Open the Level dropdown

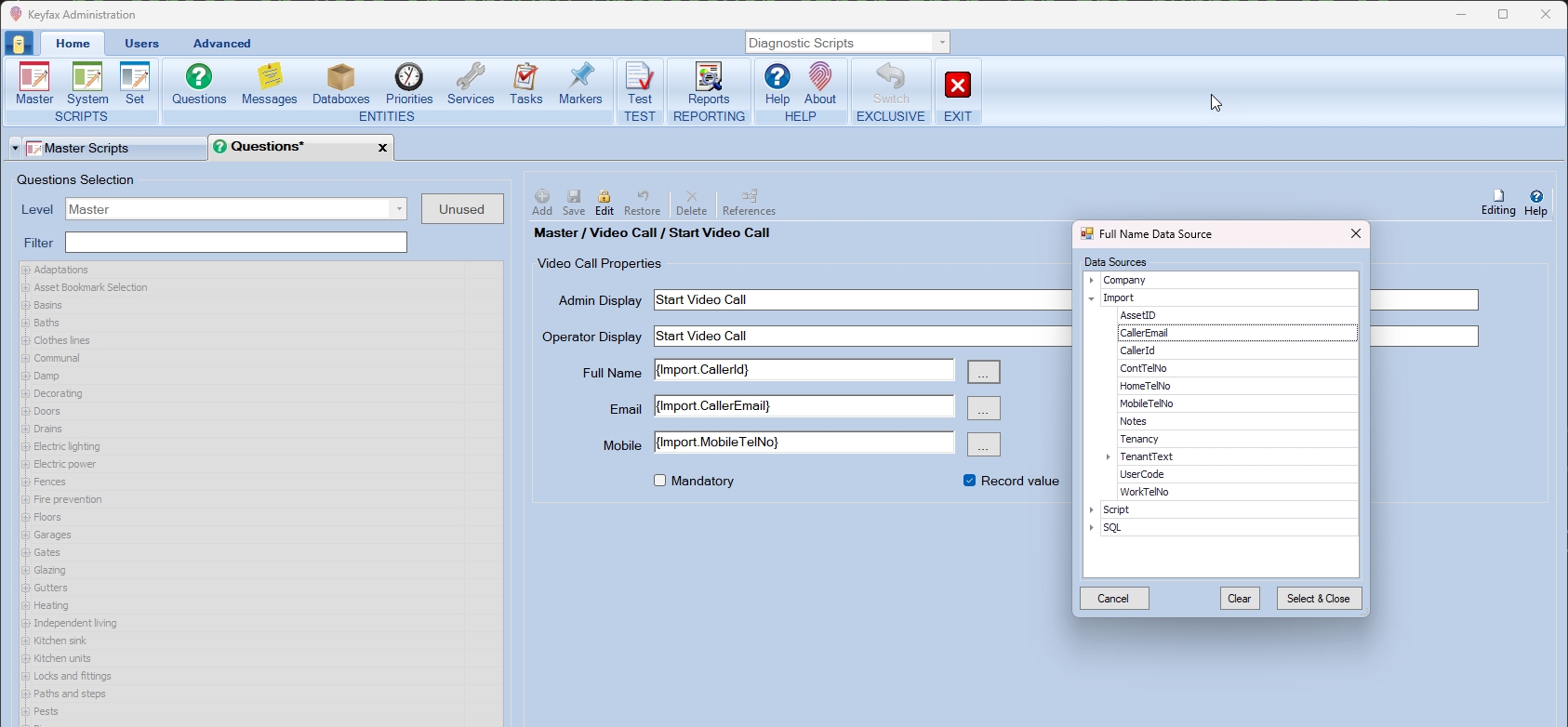click(x=399, y=209)
